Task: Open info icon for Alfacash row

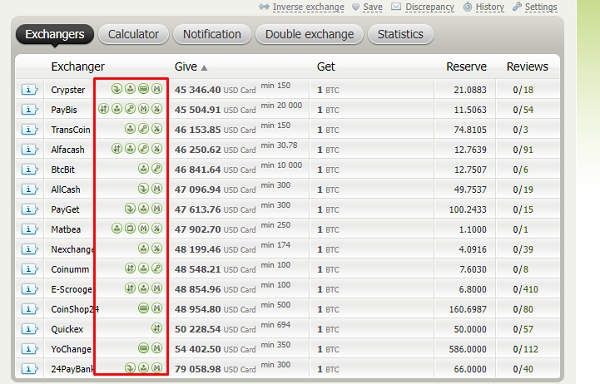Action: pos(29,149)
